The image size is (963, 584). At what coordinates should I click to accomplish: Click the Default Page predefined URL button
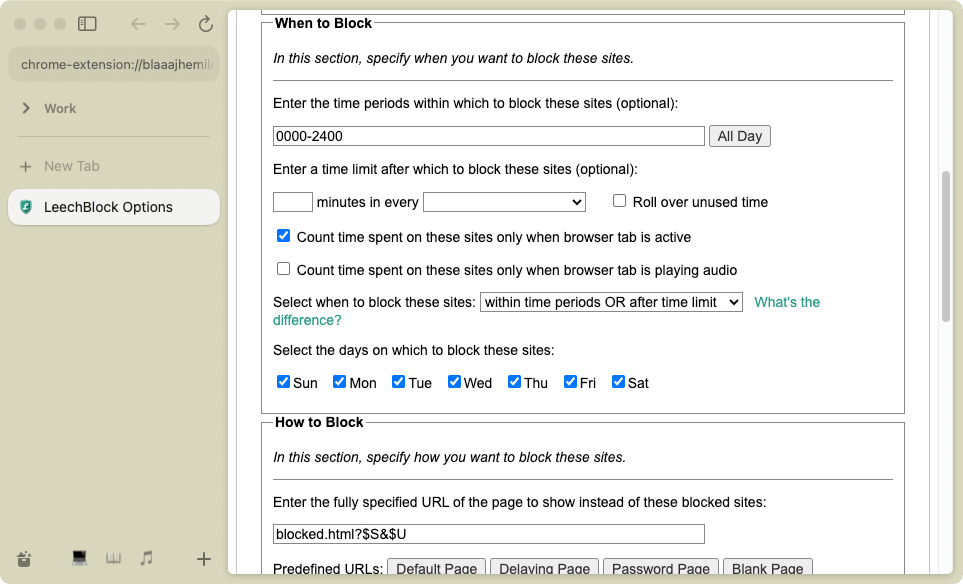pos(437,568)
